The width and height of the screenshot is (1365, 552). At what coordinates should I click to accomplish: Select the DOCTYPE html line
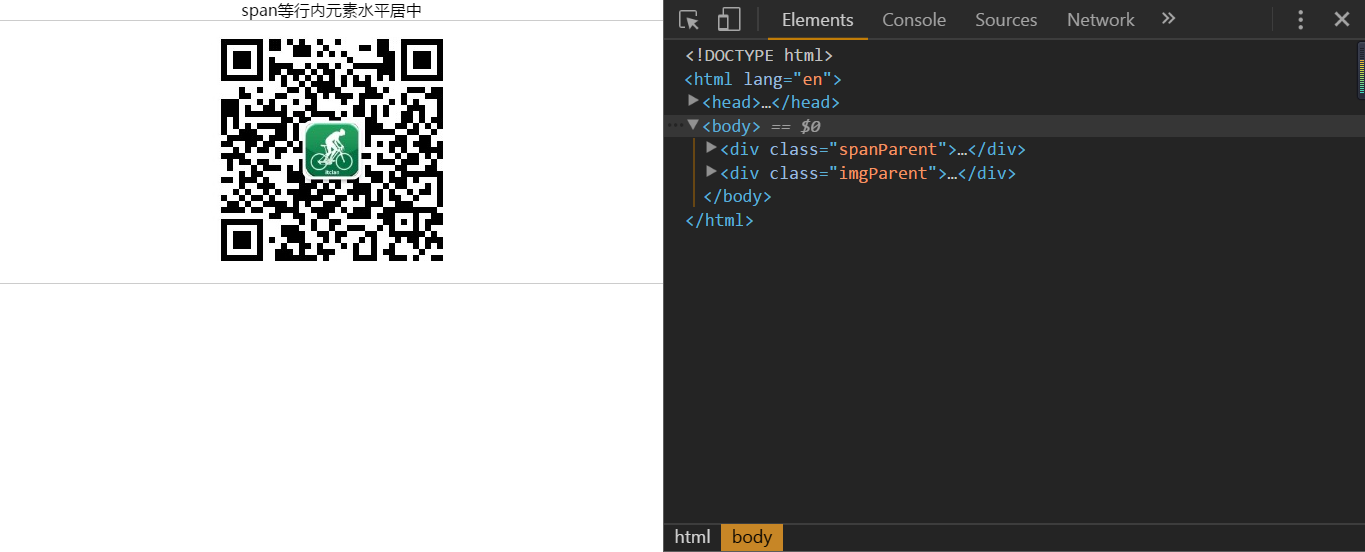pos(759,56)
